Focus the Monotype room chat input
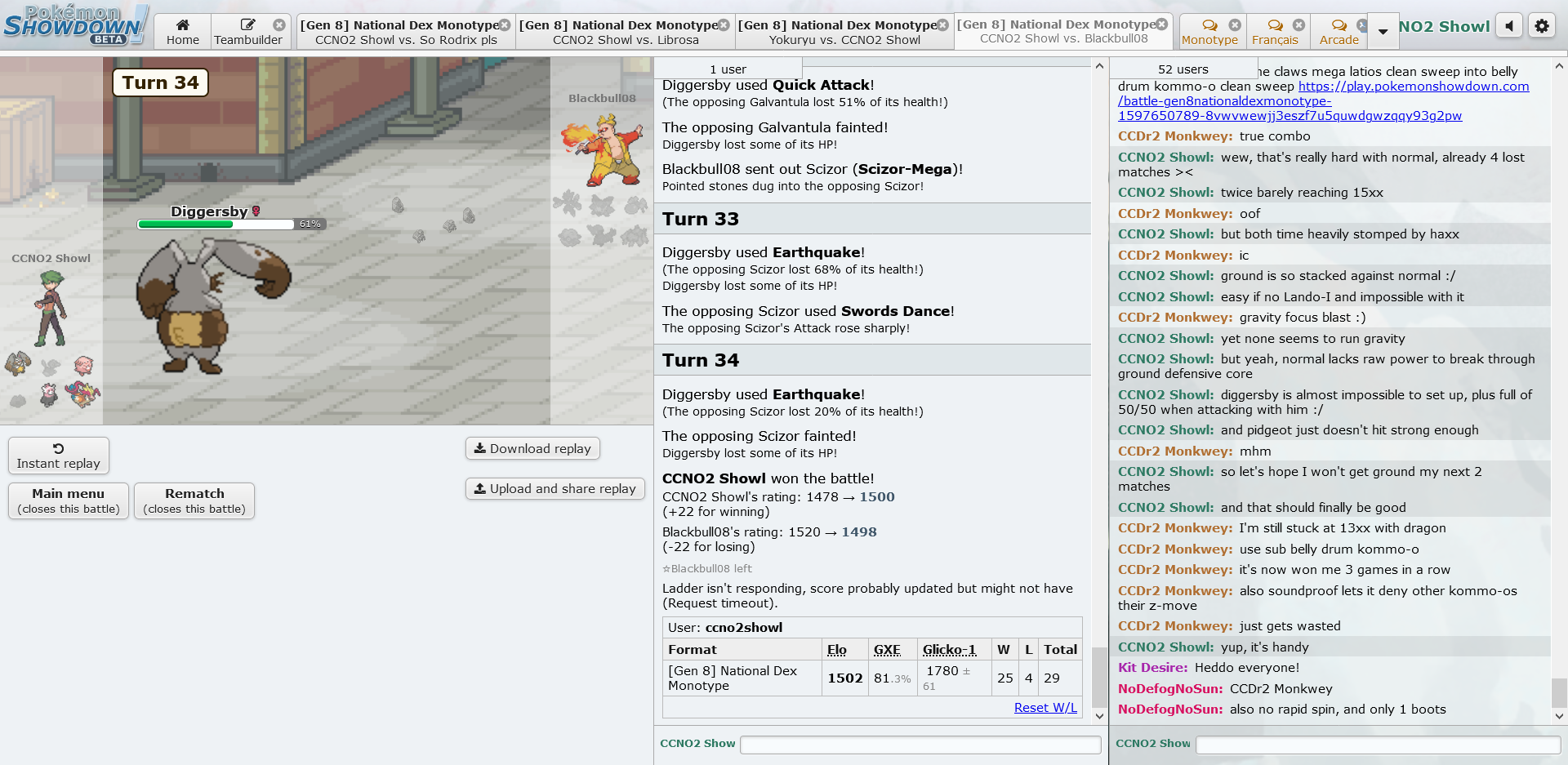 coord(1378,745)
